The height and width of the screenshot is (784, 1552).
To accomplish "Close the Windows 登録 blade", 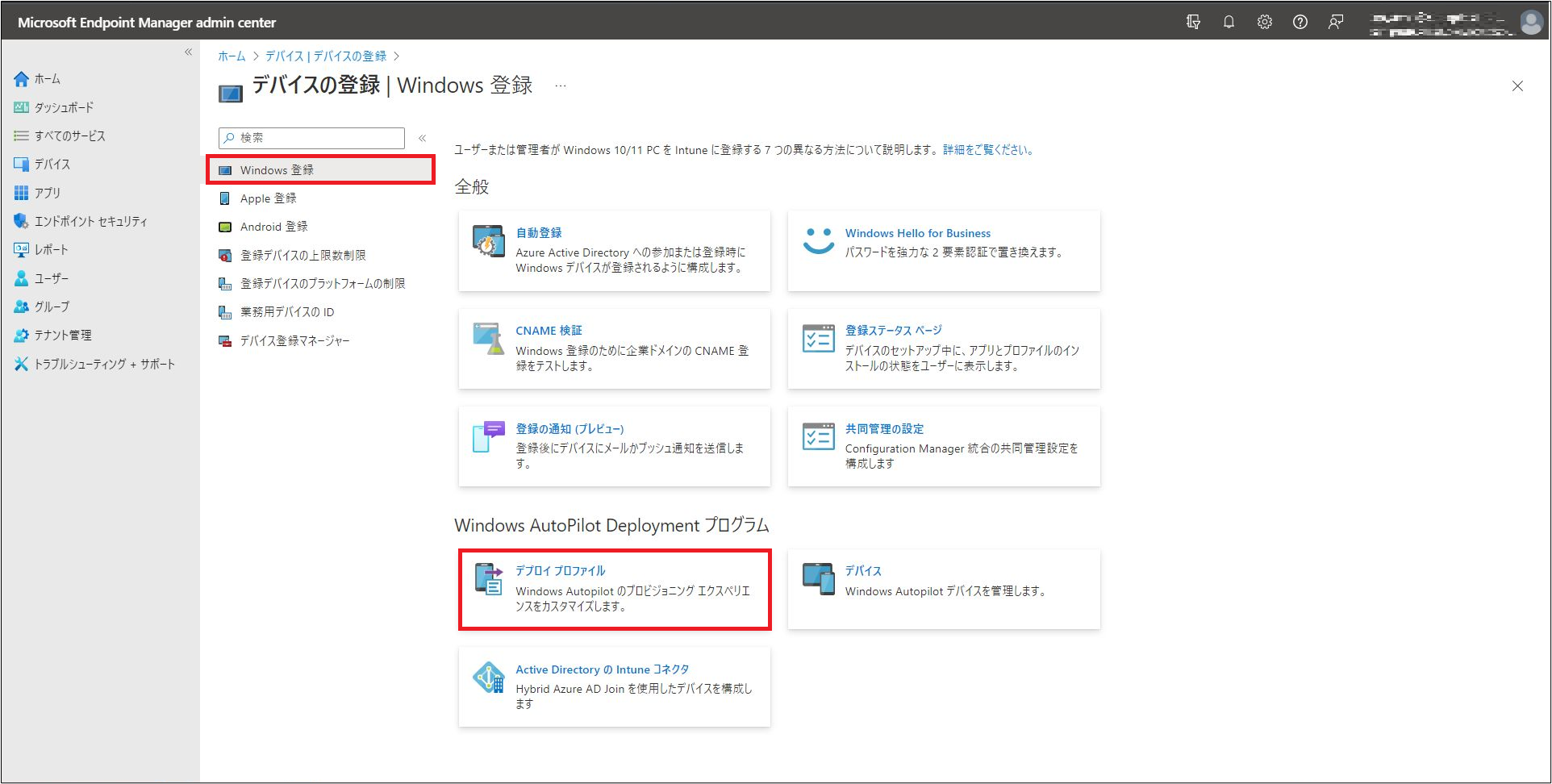I will click(1517, 86).
